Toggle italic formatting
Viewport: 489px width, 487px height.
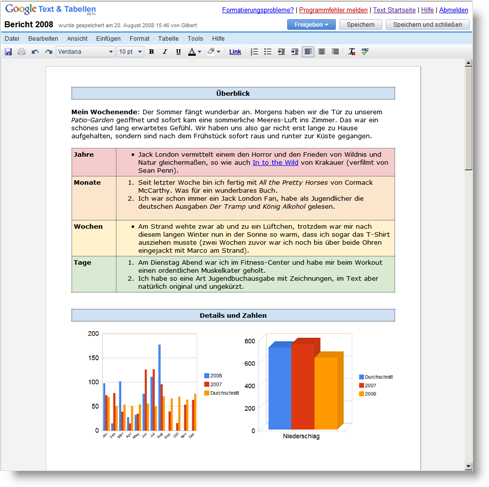[x=165, y=52]
